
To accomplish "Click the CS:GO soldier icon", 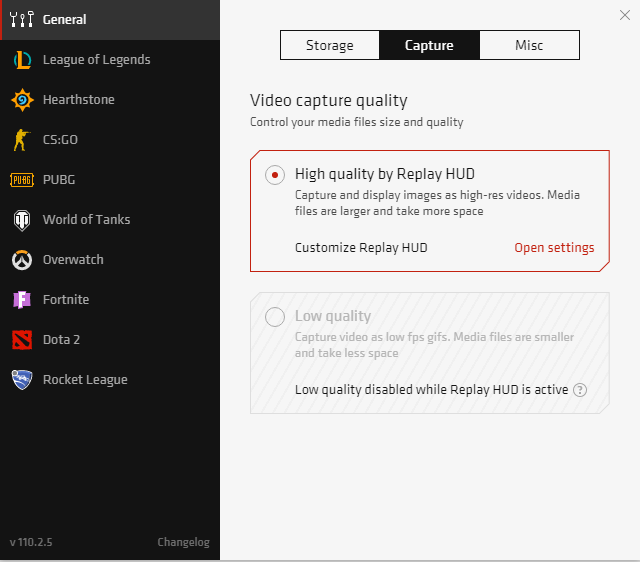I will point(21,140).
